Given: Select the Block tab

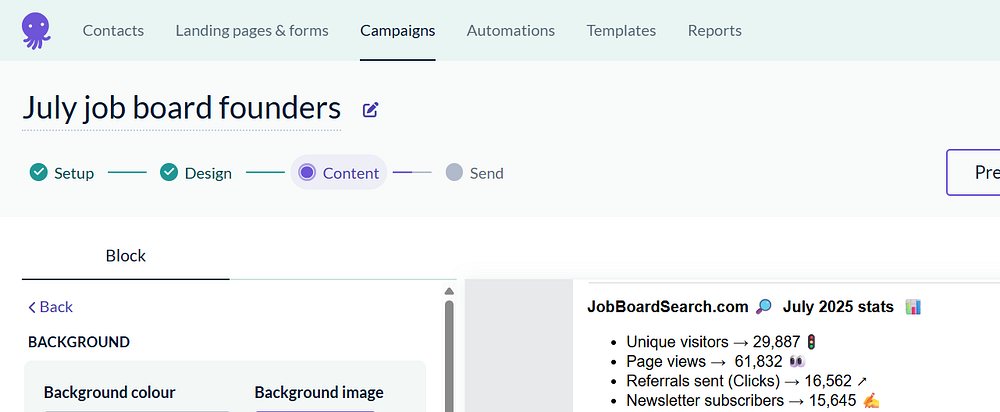Looking at the screenshot, I should click(x=126, y=256).
